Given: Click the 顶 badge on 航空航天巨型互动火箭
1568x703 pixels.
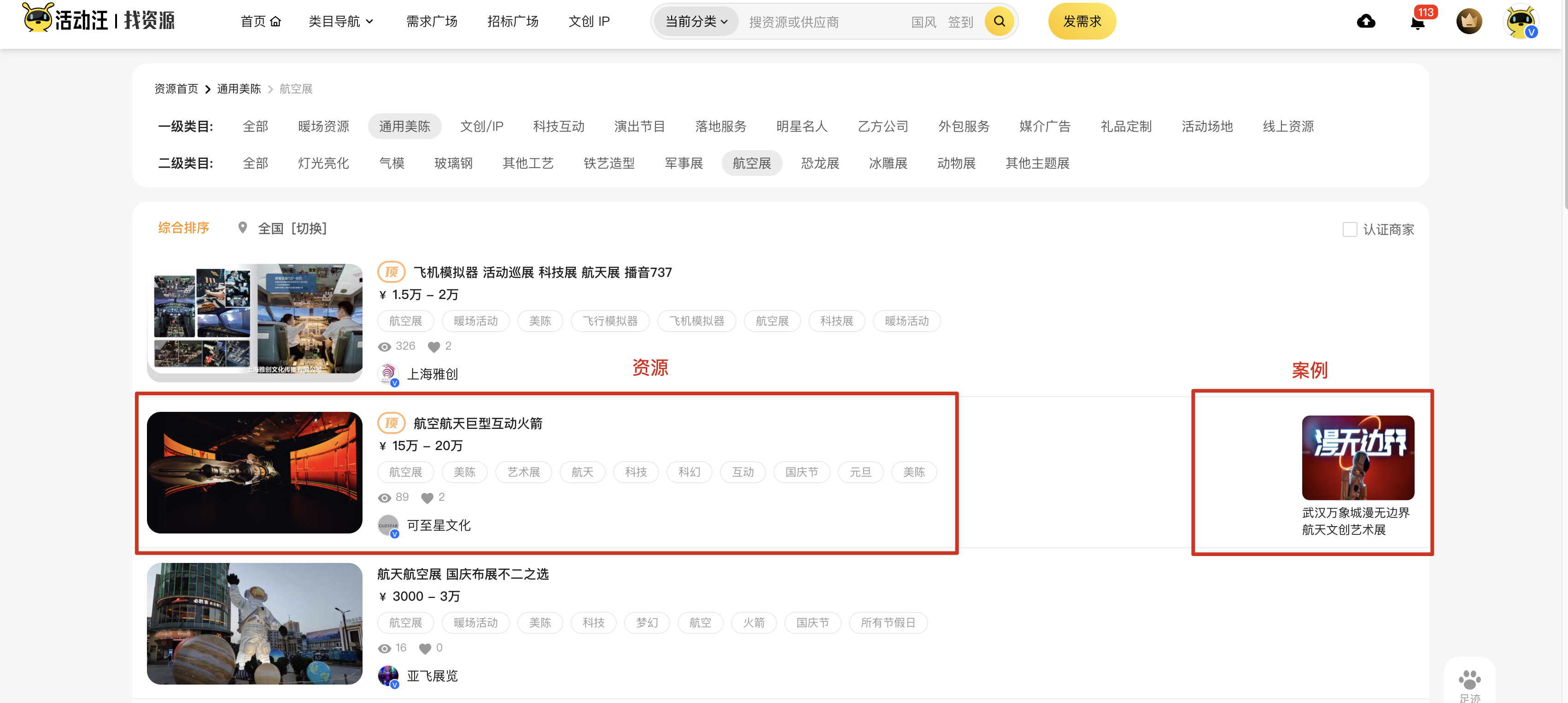Looking at the screenshot, I should click(392, 422).
